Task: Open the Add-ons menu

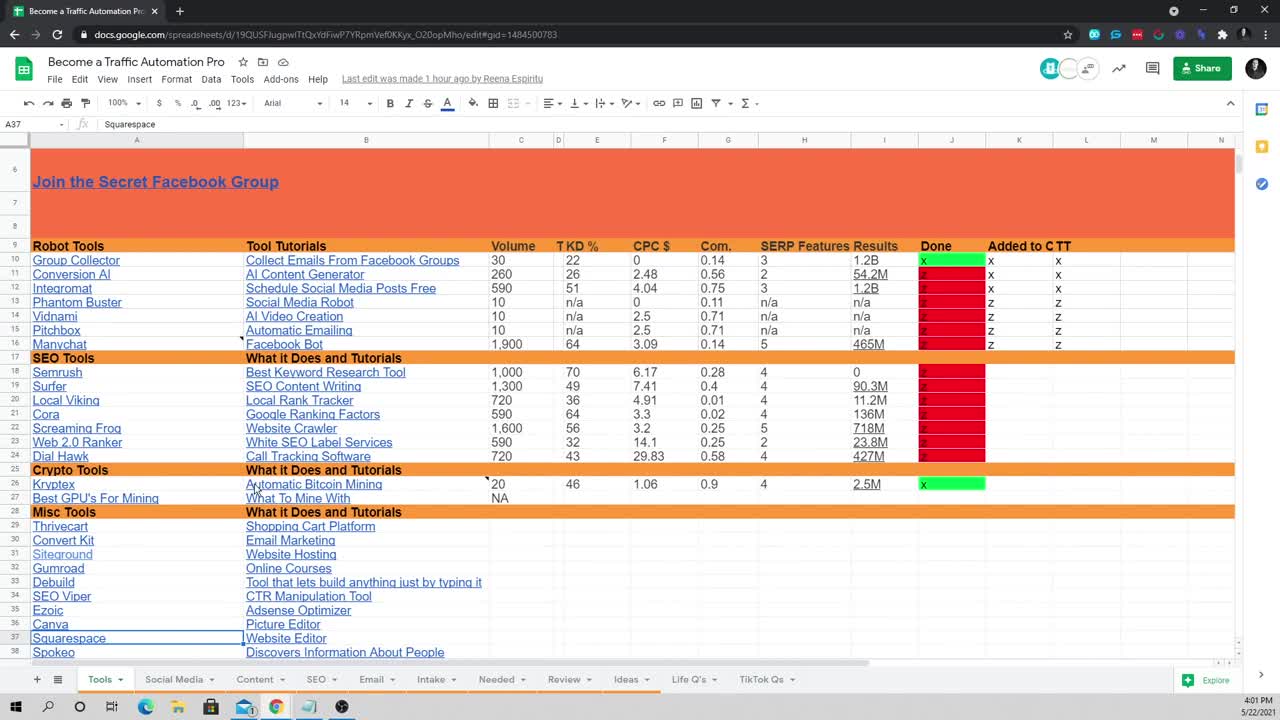Action: (281, 79)
